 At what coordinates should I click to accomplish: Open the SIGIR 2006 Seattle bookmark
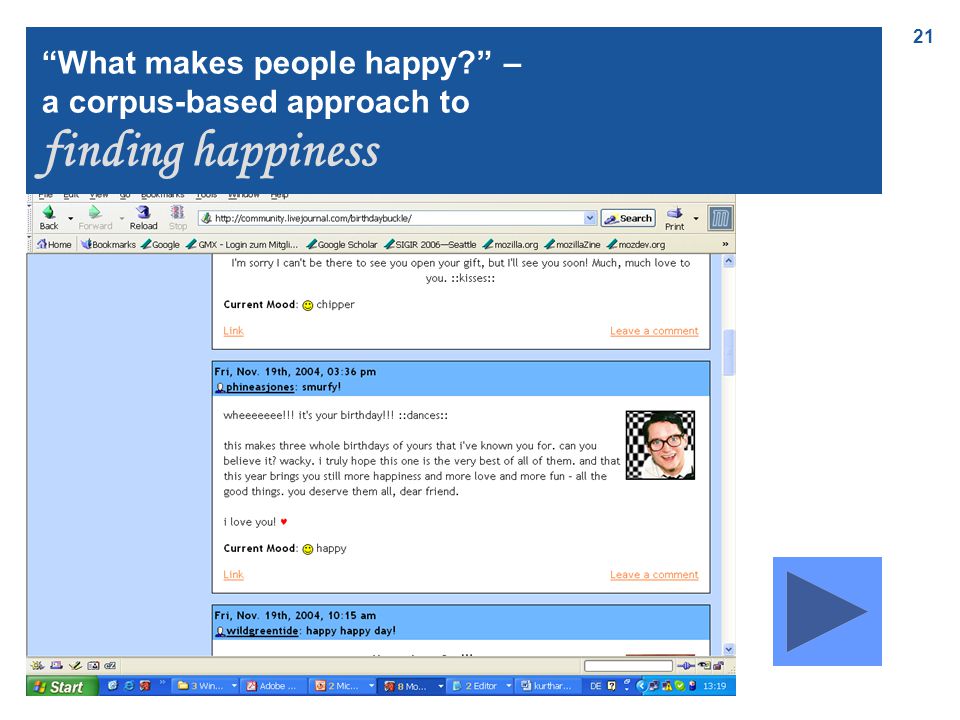(x=430, y=244)
